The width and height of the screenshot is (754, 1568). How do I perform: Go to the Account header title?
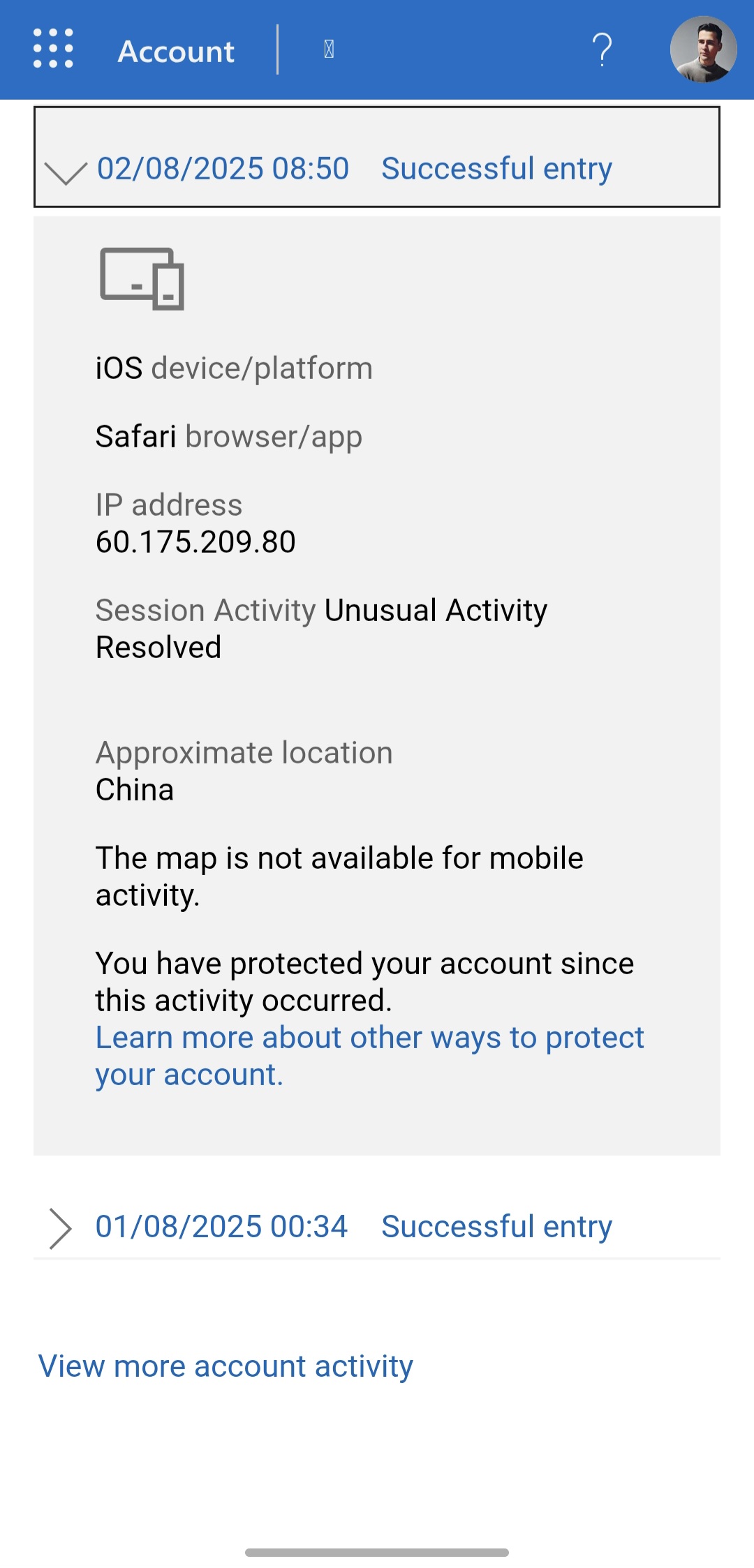click(x=176, y=52)
